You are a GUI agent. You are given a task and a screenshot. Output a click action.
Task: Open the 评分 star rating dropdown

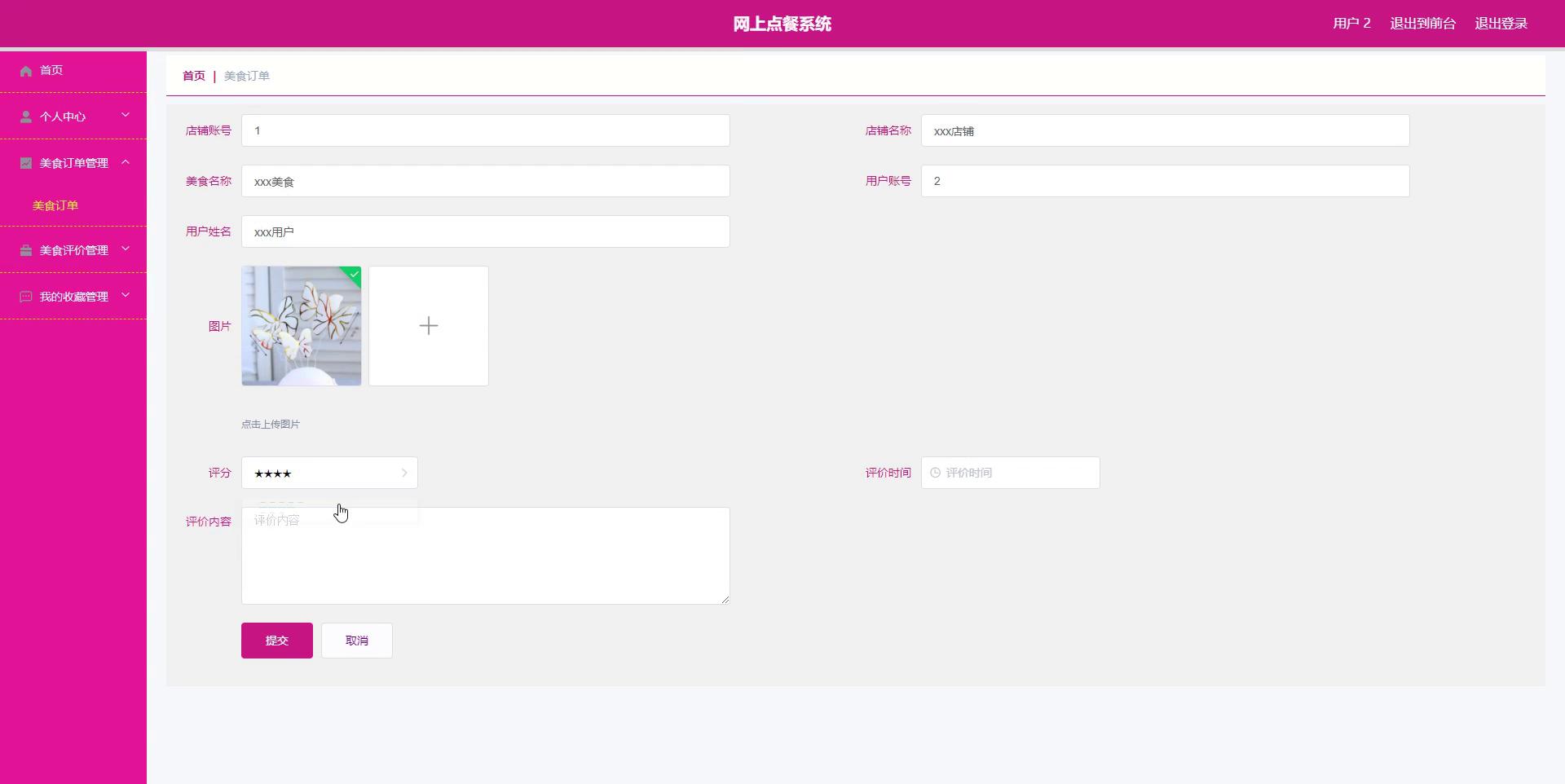329,473
